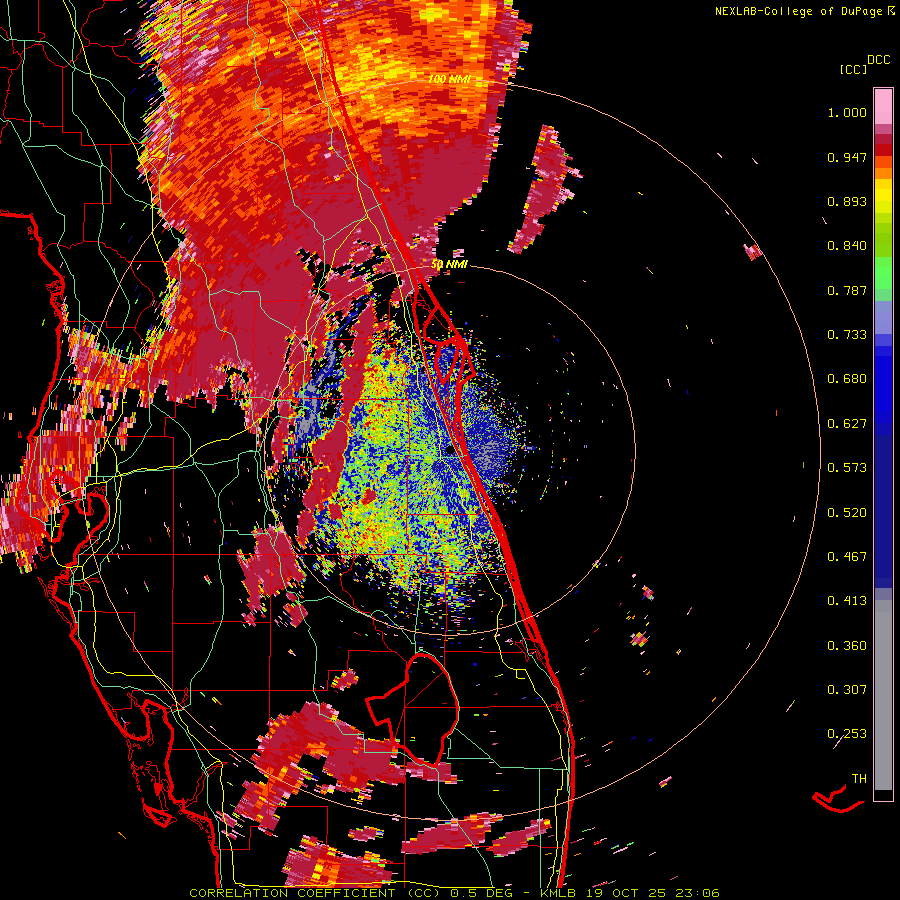This screenshot has height=900, width=900.
Task: Click the 0.627 legend value
Action: (847, 424)
